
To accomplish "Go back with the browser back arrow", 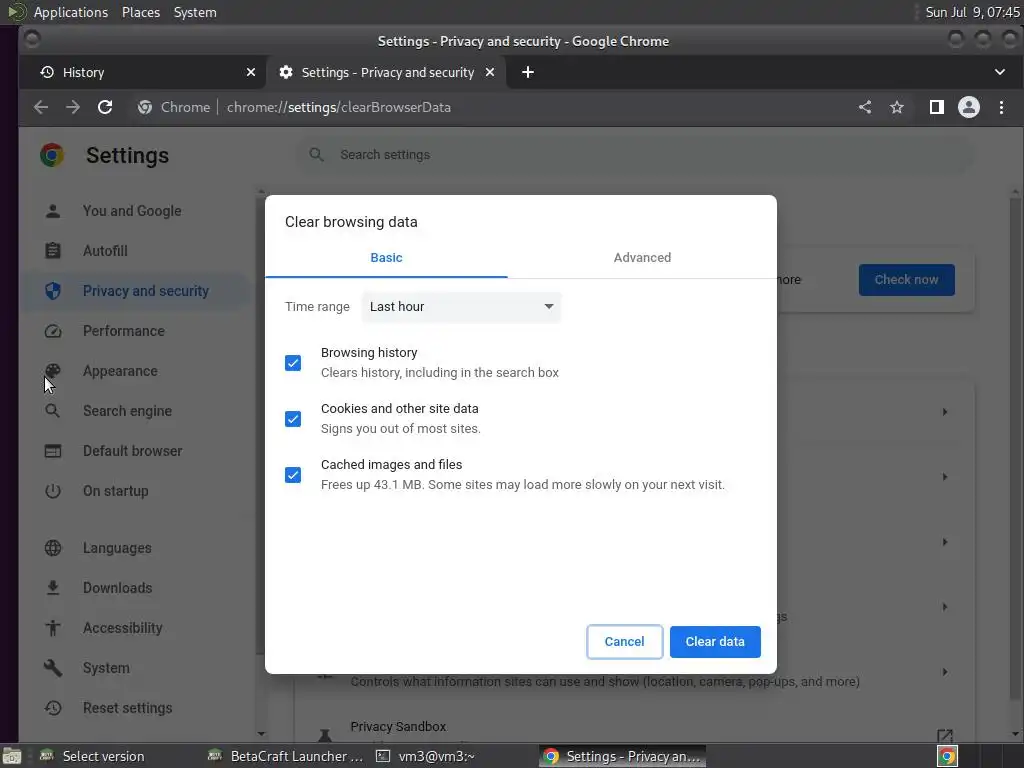I will tap(40, 107).
